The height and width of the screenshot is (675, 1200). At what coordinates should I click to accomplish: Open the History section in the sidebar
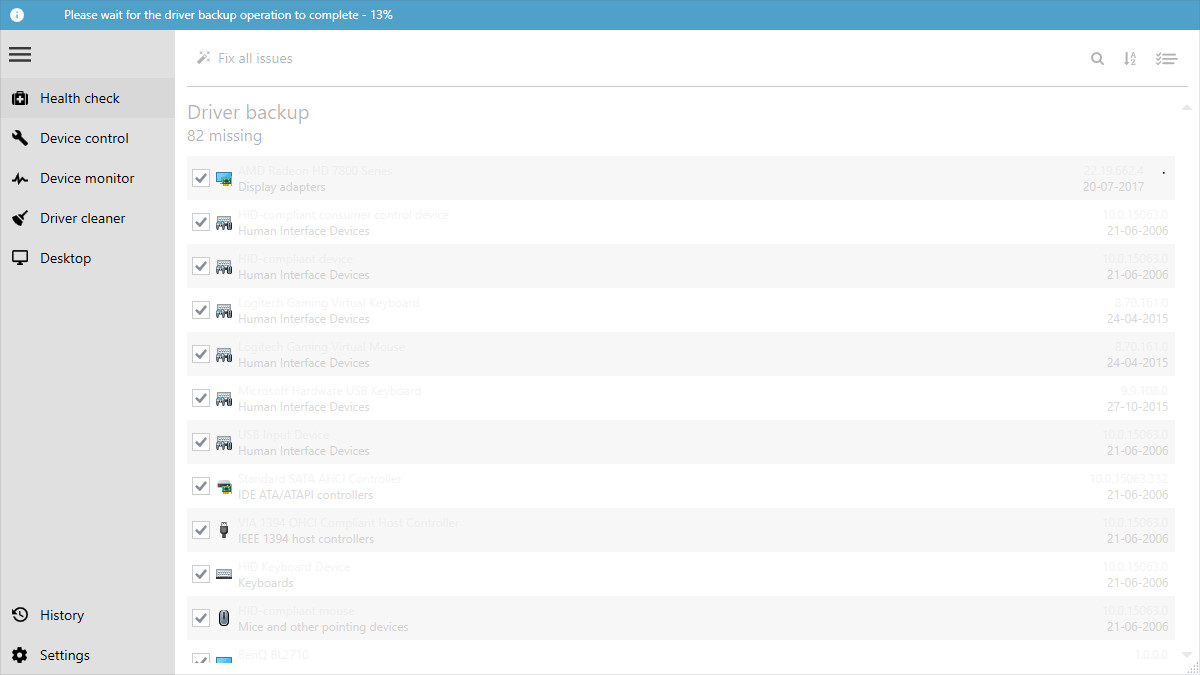point(62,614)
